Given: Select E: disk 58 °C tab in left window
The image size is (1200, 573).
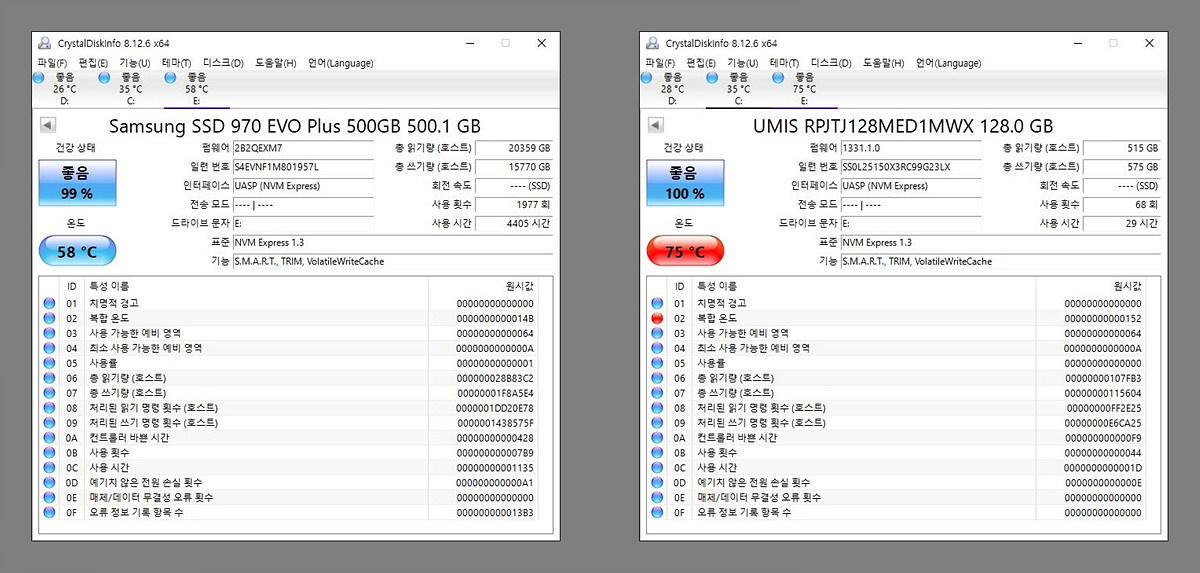Looking at the screenshot, I should pyautogui.click(x=197, y=89).
